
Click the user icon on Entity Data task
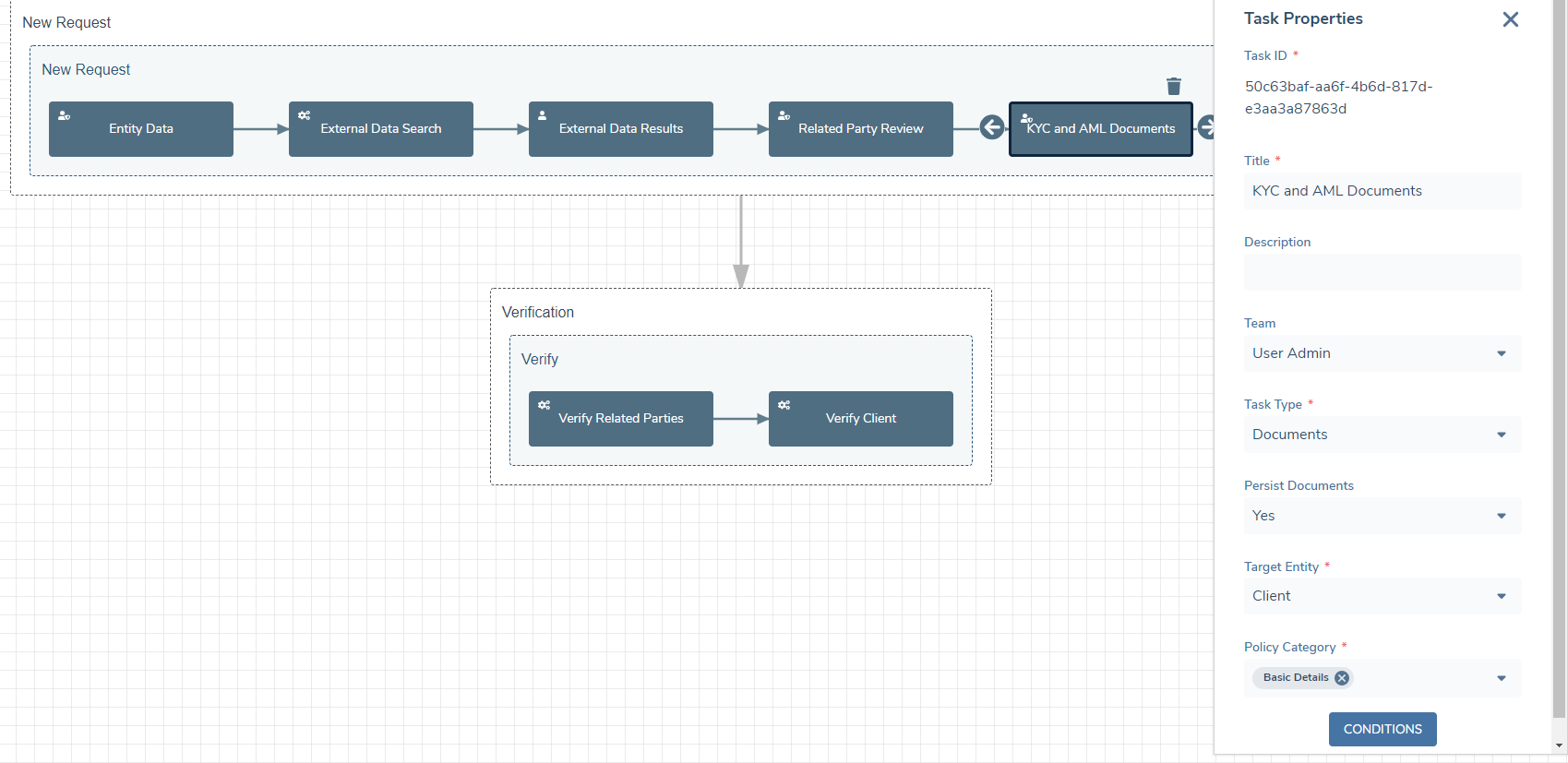(x=64, y=116)
